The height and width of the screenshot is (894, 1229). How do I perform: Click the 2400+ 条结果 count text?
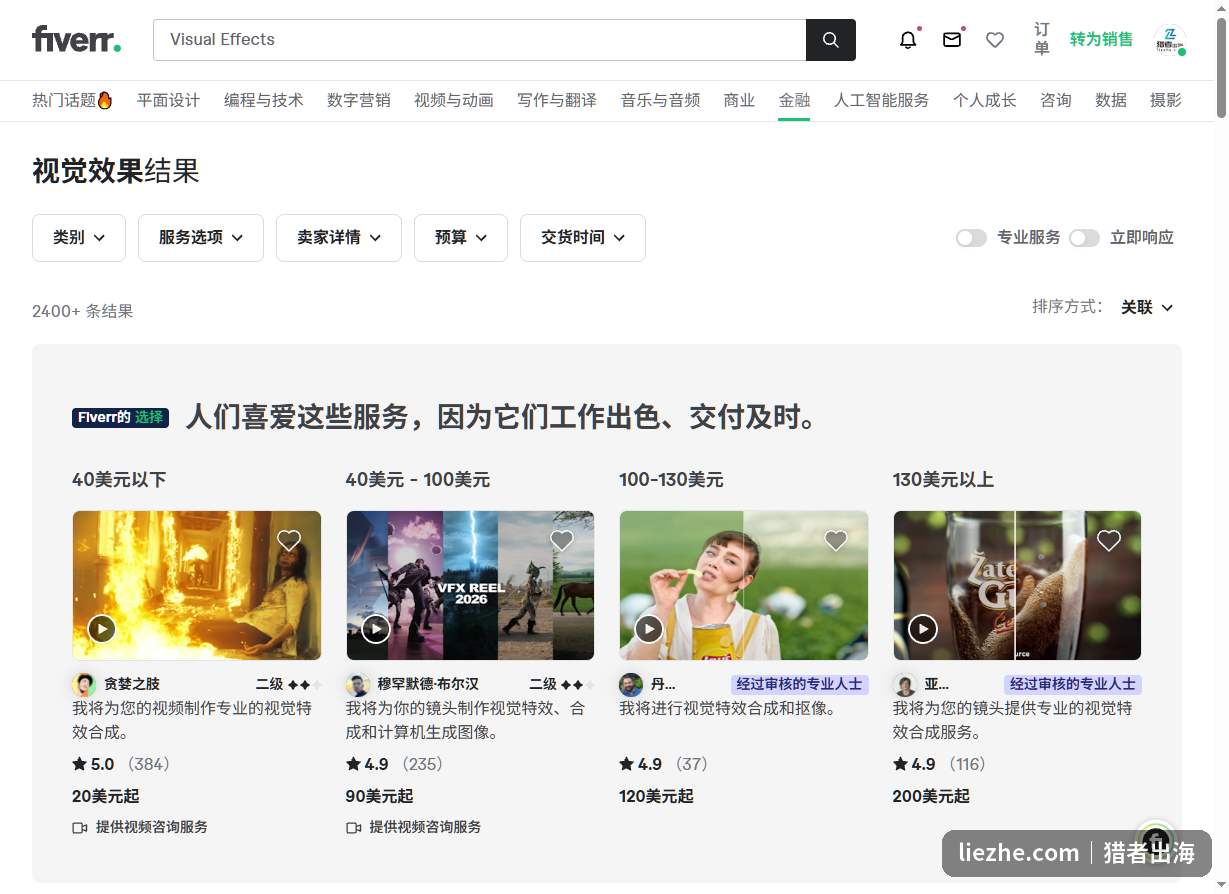(x=82, y=311)
